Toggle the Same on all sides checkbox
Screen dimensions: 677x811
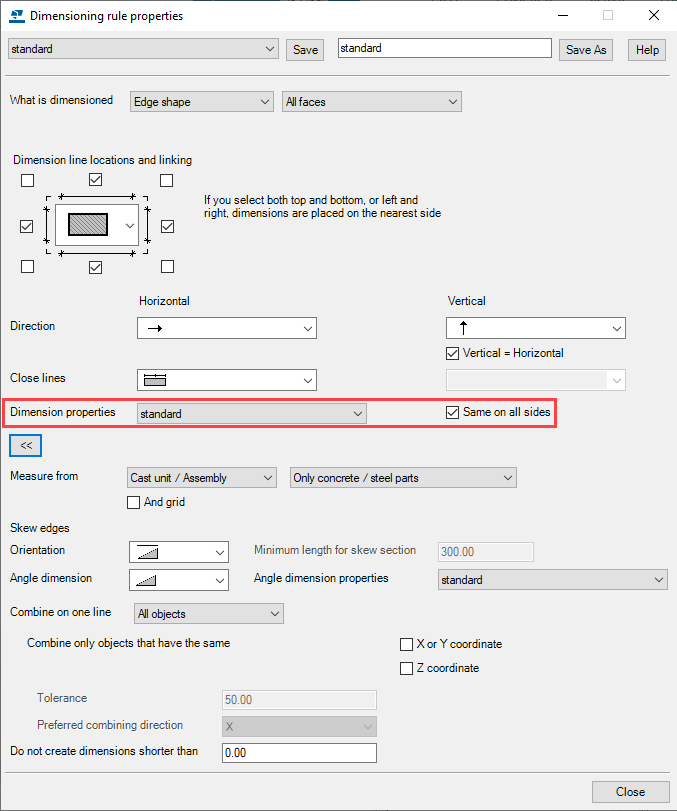tap(452, 412)
